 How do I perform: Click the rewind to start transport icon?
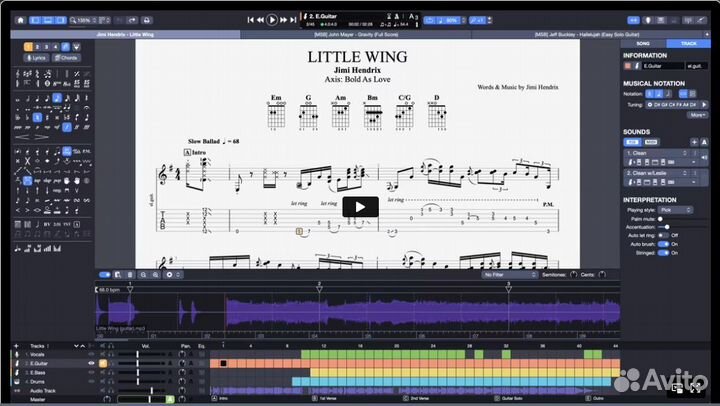coord(250,19)
